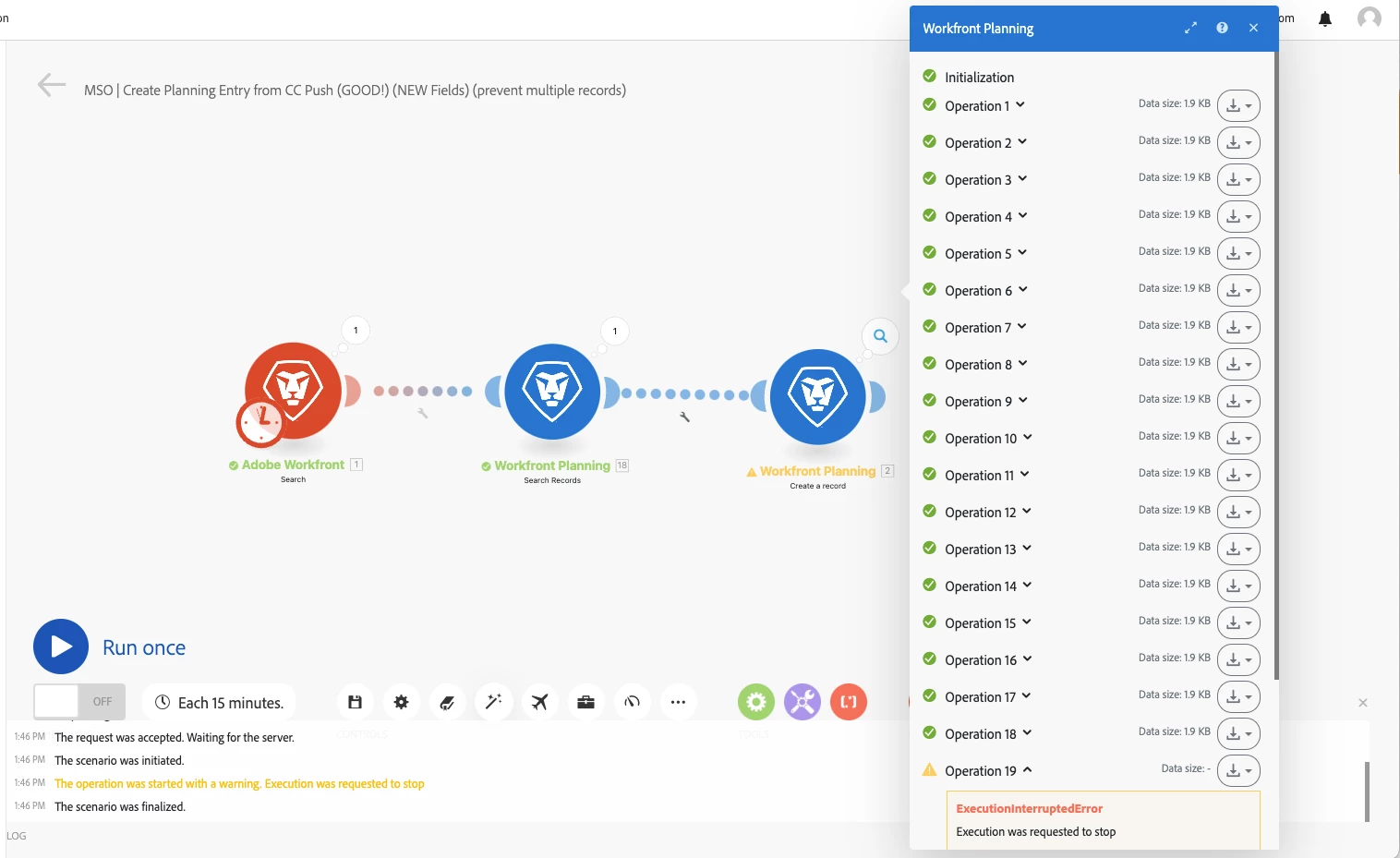The width and height of the screenshot is (1400, 858).
Task: Close the log panel with the X
Action: coord(1362,703)
